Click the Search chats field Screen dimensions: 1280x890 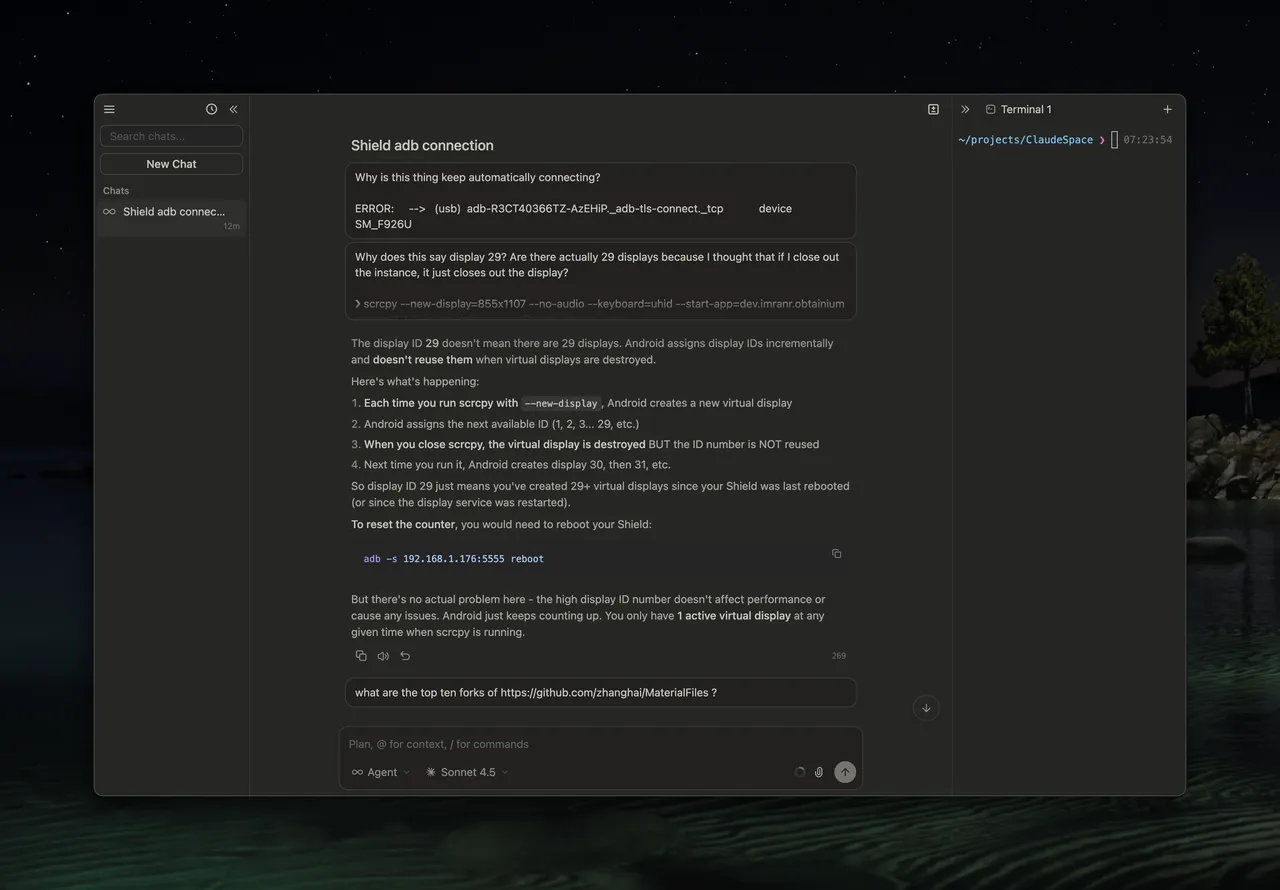[x=171, y=136]
